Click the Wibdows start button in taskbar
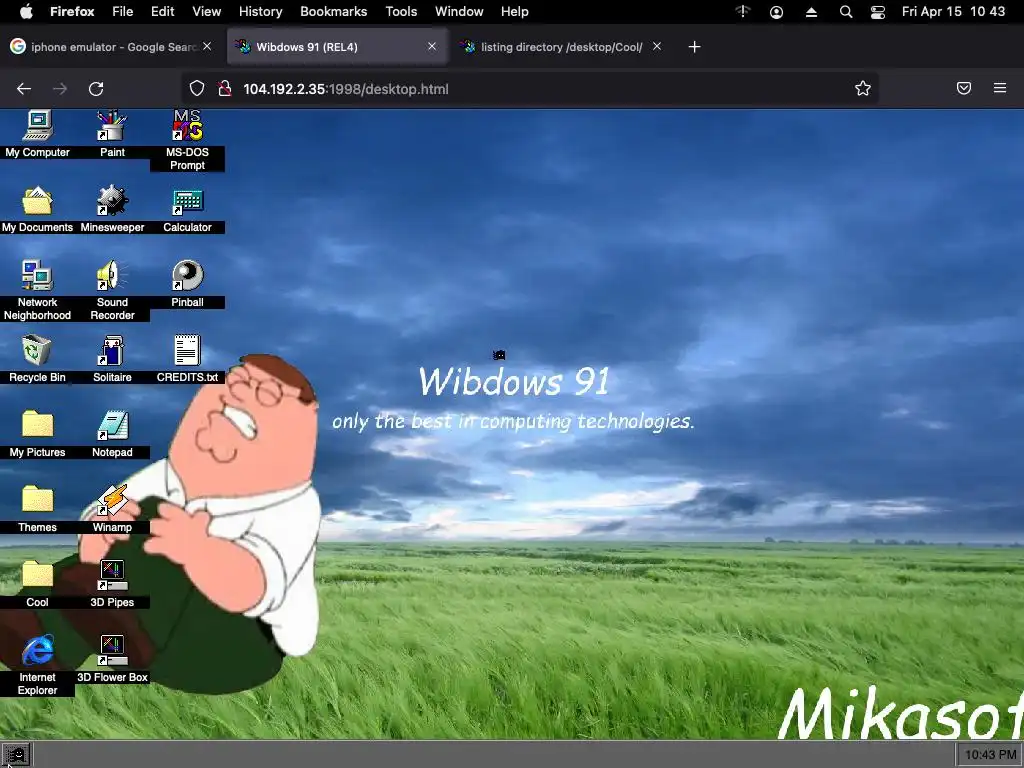Image resolution: width=1024 pixels, height=768 pixels. 16,756
